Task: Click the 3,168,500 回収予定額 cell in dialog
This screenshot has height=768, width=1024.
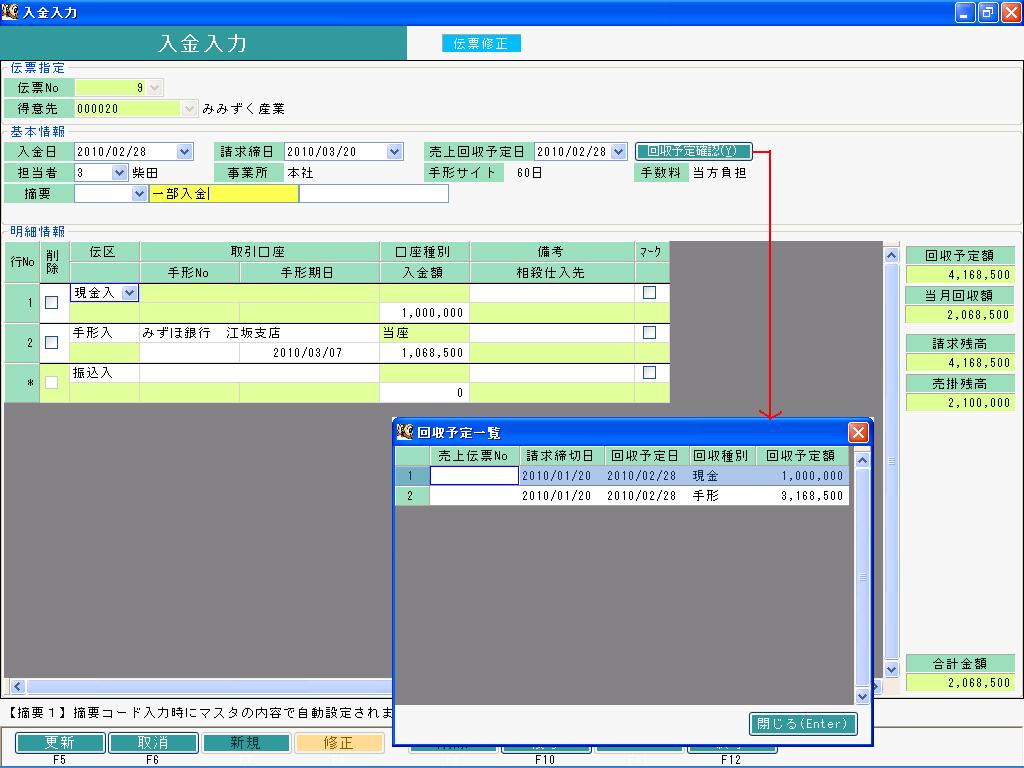Action: coord(803,496)
